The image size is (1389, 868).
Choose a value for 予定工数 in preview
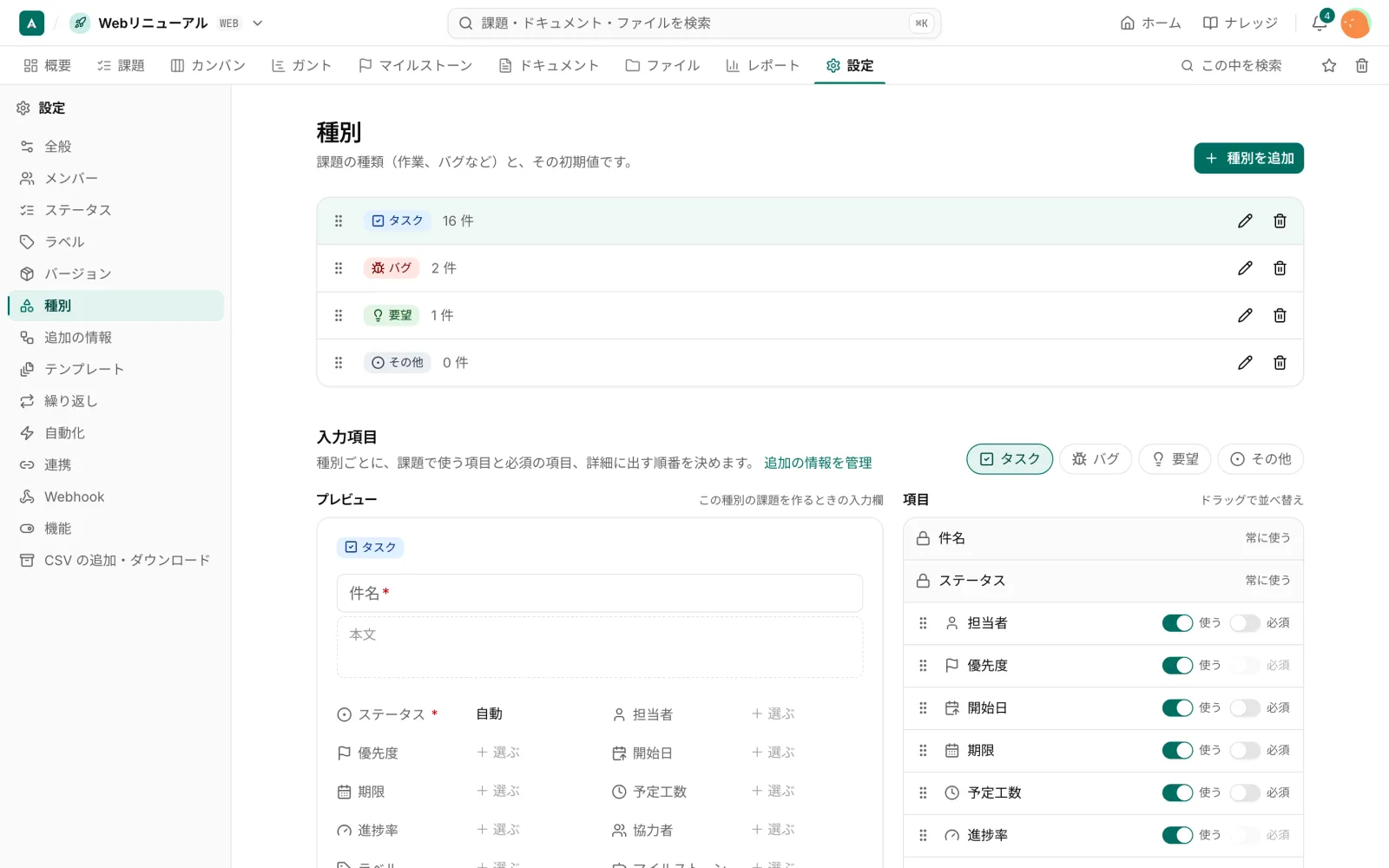pyautogui.click(x=773, y=791)
